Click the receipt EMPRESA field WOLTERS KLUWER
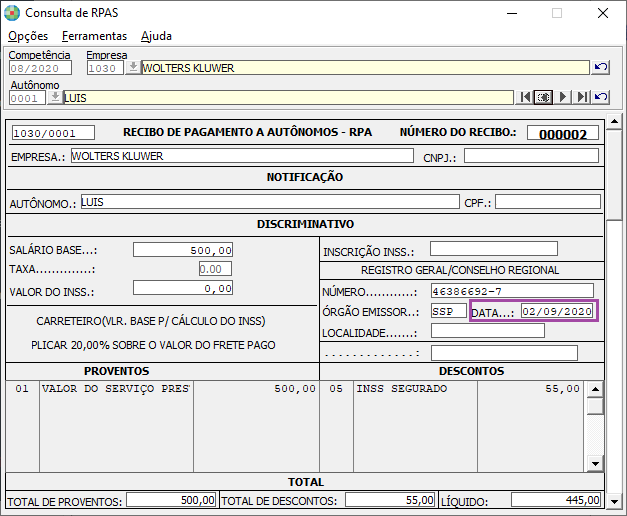Image resolution: width=627 pixels, height=516 pixels. pos(242,156)
